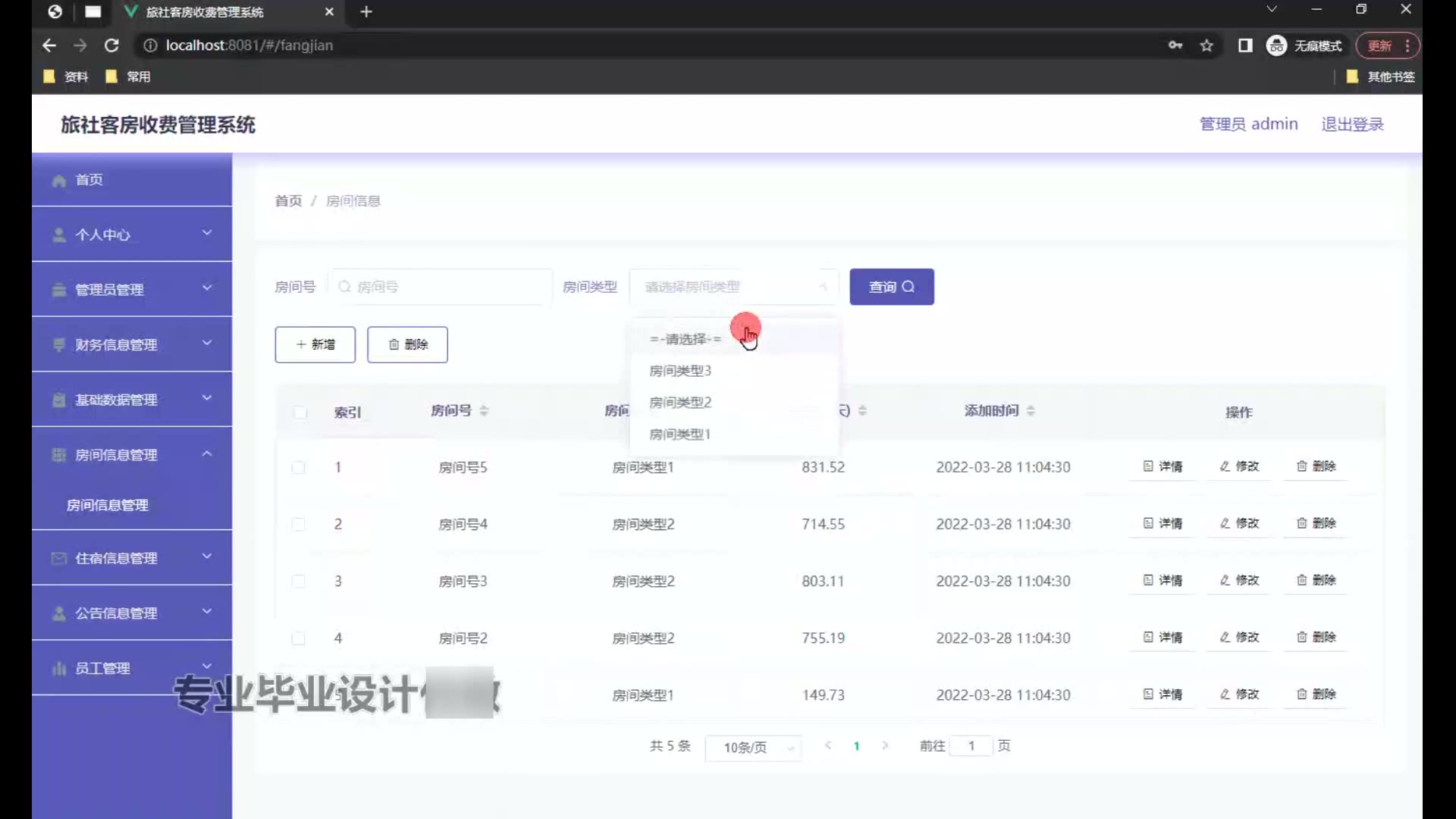Viewport: 1456px width, 819px height.
Task: Click the 前往 page number input
Action: [x=971, y=746]
